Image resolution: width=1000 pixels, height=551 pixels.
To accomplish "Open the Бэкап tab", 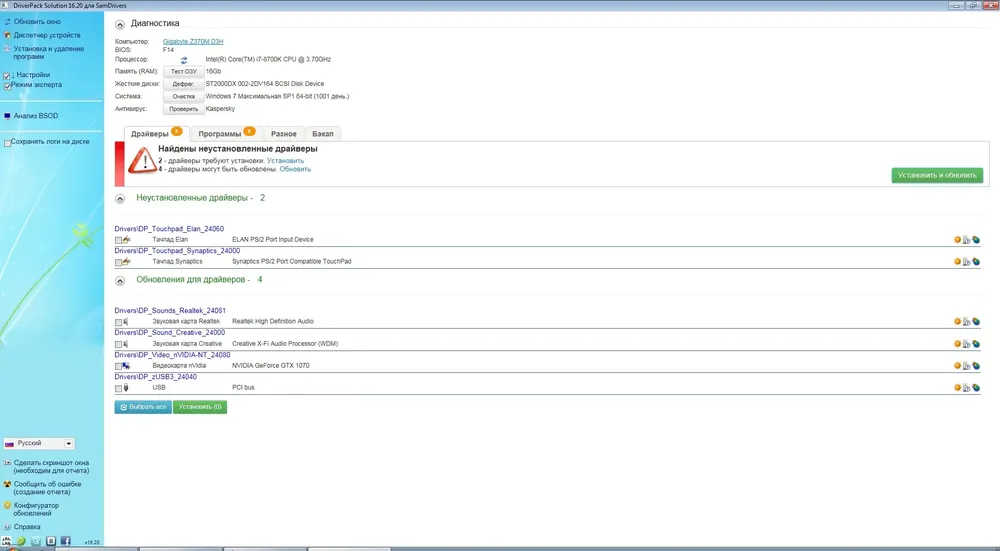I will click(x=323, y=134).
